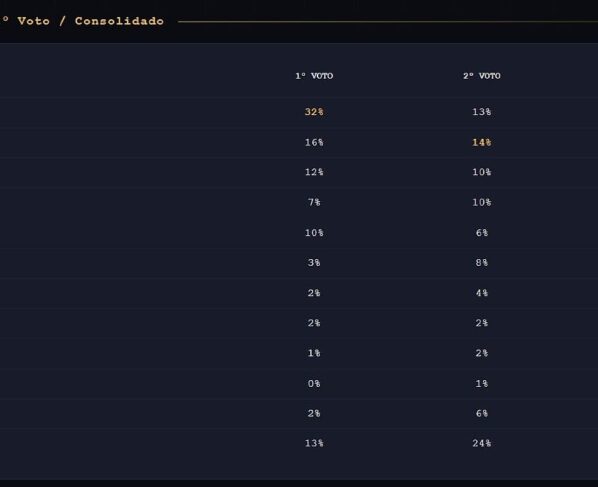
Task: Select the 3% value in 1° VOTO
Action: pos(314,263)
